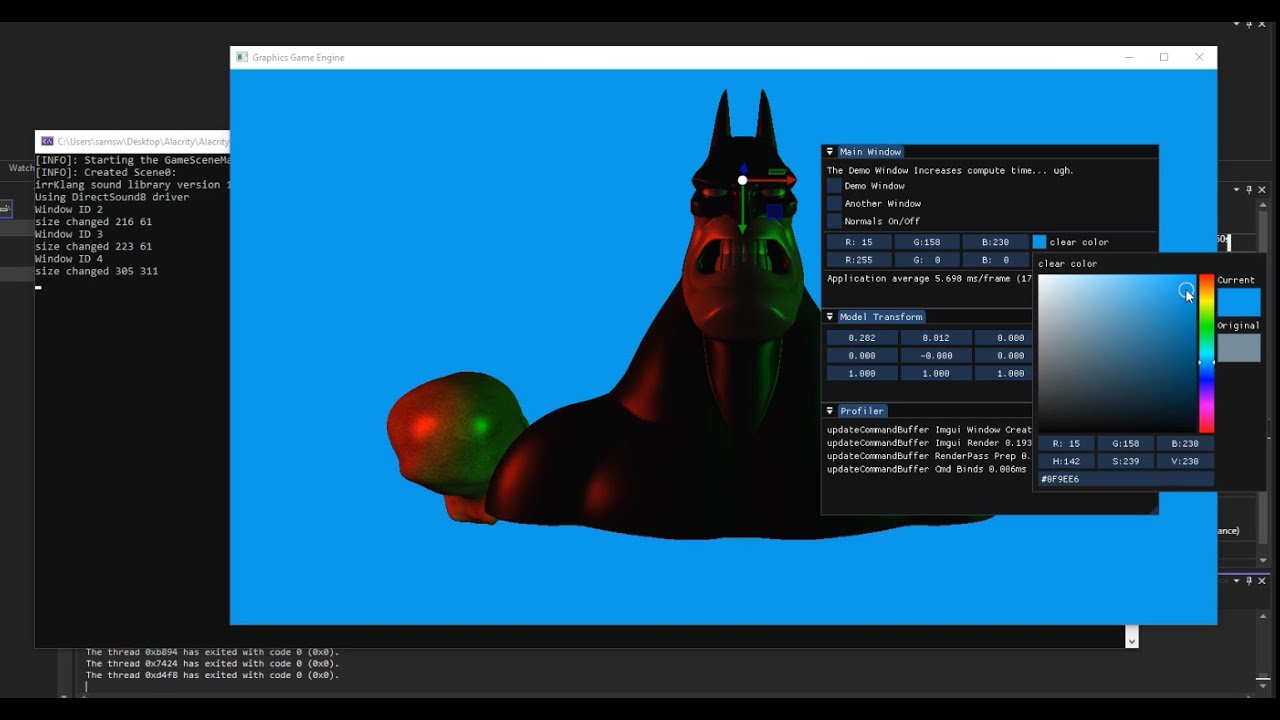Viewport: 1280px width, 720px height.
Task: Enable the Another Window checkbox
Action: (x=834, y=204)
